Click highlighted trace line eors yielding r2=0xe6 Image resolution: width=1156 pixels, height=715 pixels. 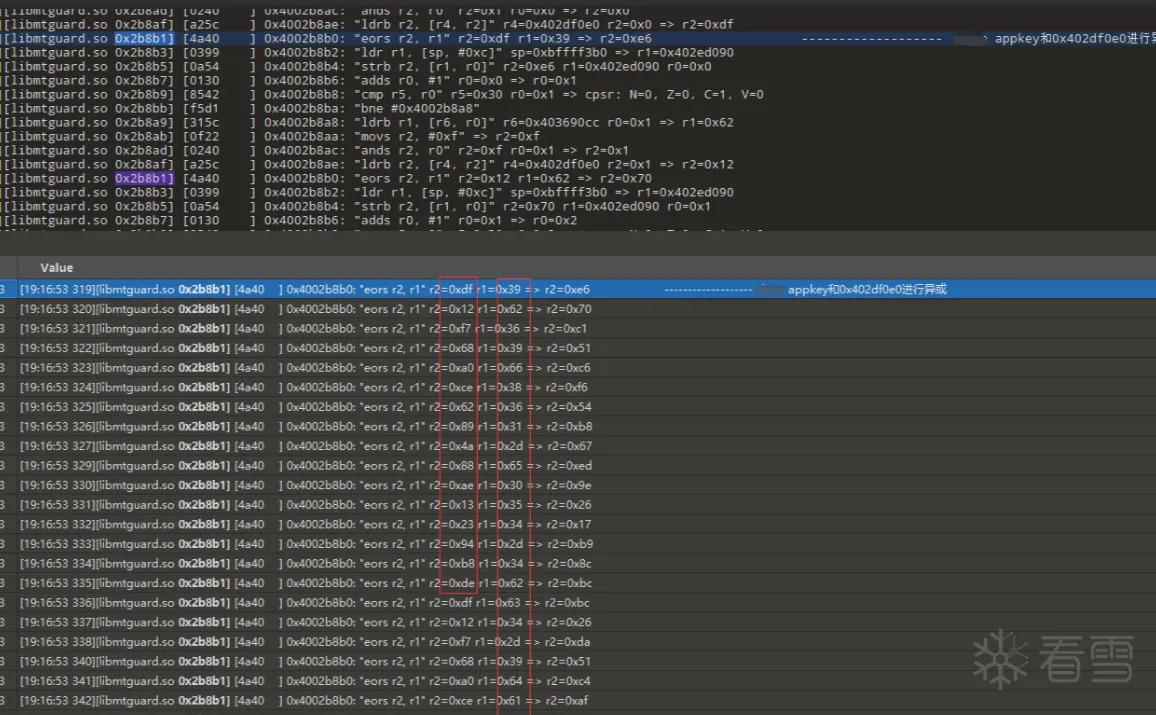pos(578,38)
